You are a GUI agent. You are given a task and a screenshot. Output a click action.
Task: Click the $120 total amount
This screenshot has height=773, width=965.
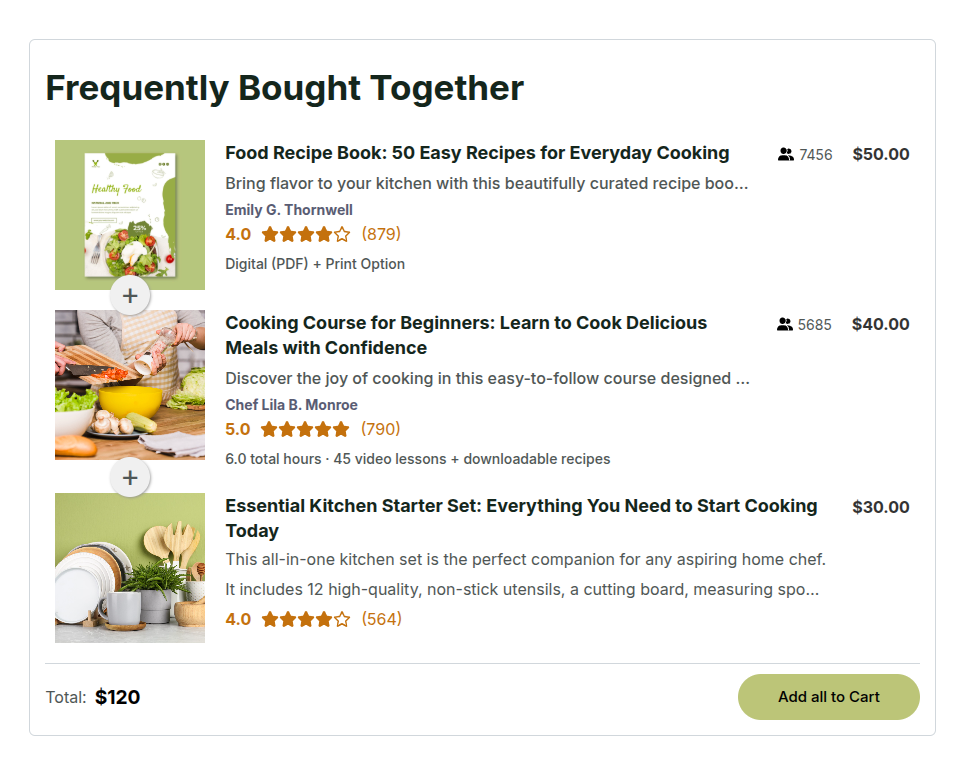117,697
